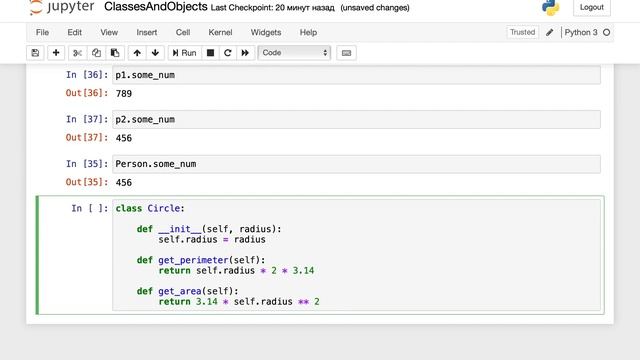Screen dimensions: 640x360
Task: Copy selected cells icon
Action: (96, 53)
